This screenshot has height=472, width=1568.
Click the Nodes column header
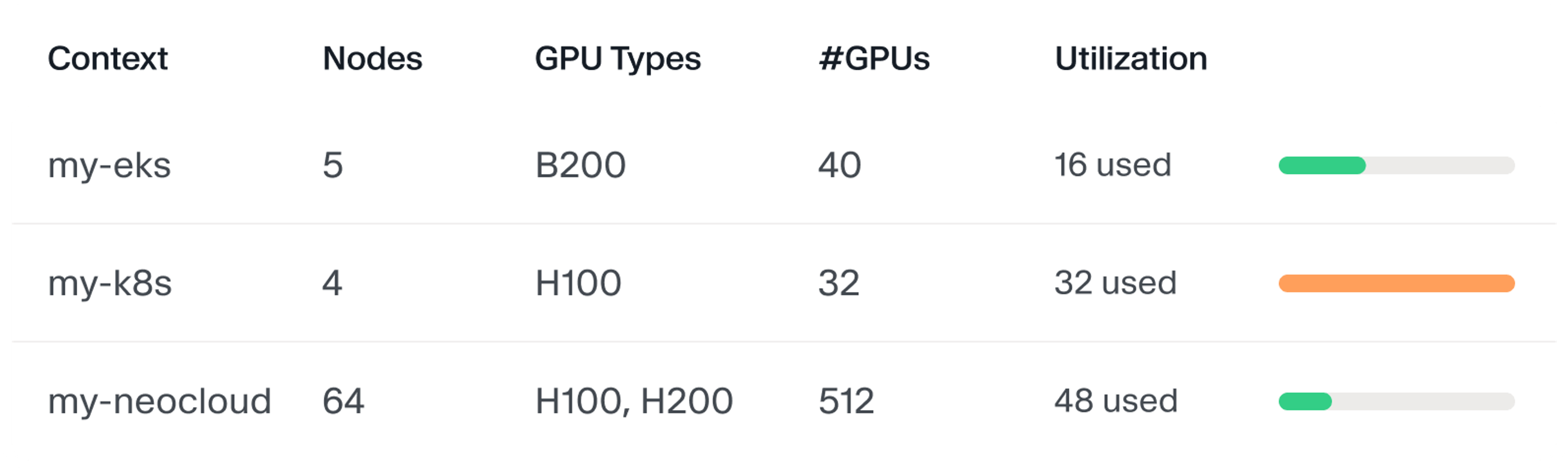[x=372, y=59]
